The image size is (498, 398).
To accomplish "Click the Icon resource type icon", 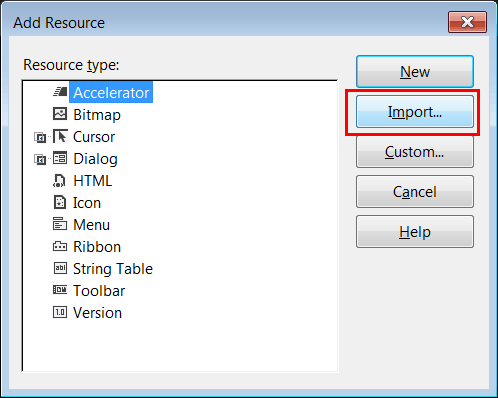I will 60,202.
